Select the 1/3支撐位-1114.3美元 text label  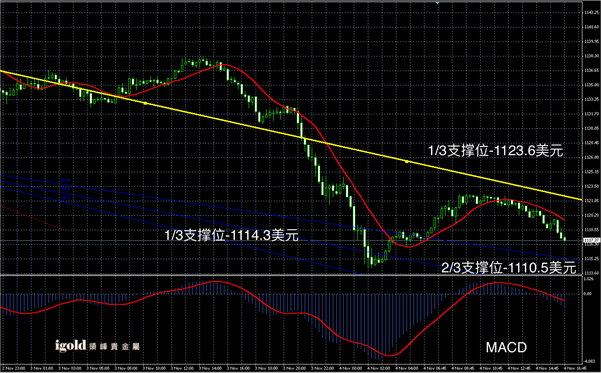coord(232,235)
